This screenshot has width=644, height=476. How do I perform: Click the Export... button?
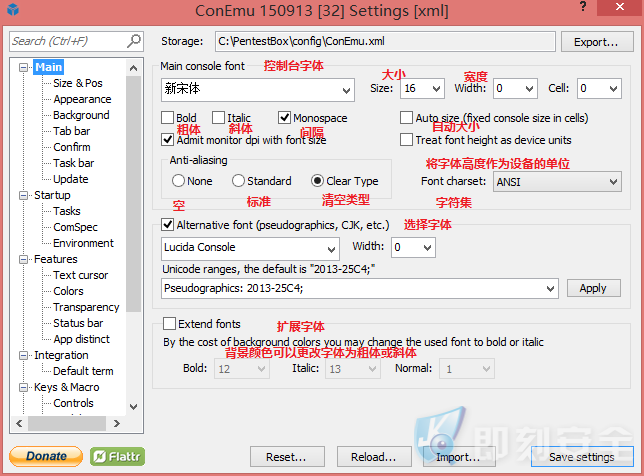click(x=597, y=42)
